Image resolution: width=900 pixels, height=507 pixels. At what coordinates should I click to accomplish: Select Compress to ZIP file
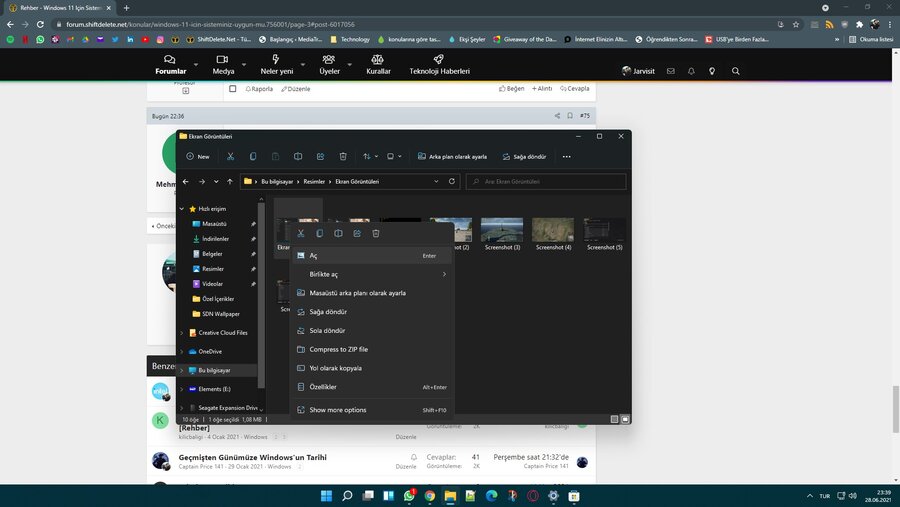[338, 349]
